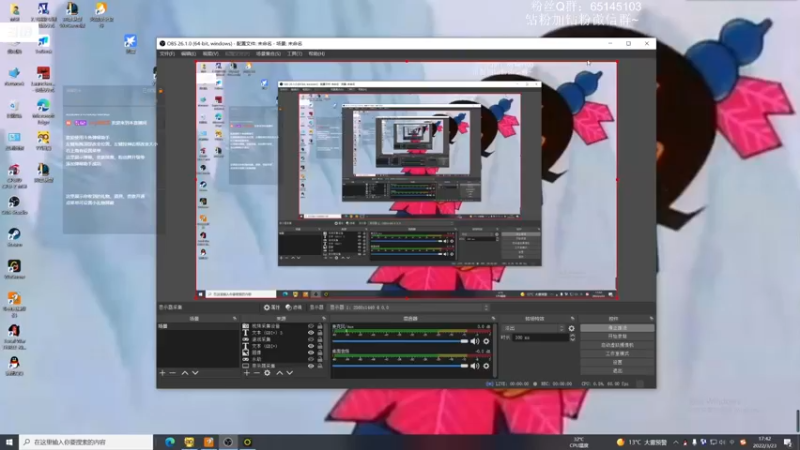
Task: Move scene up in Scenes dock
Action: [185, 373]
